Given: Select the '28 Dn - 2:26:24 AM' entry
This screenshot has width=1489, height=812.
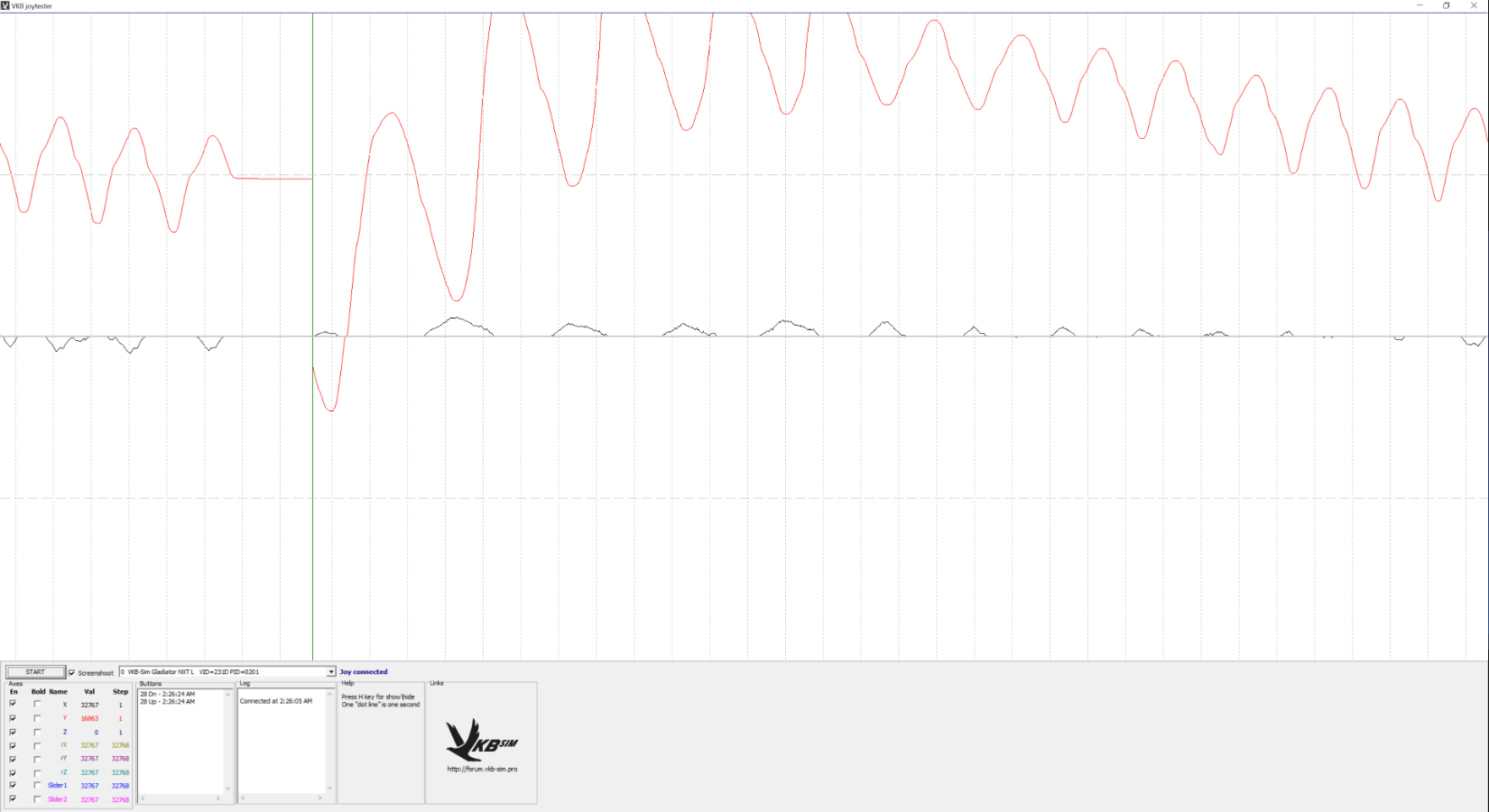Looking at the screenshot, I should click(168, 694).
